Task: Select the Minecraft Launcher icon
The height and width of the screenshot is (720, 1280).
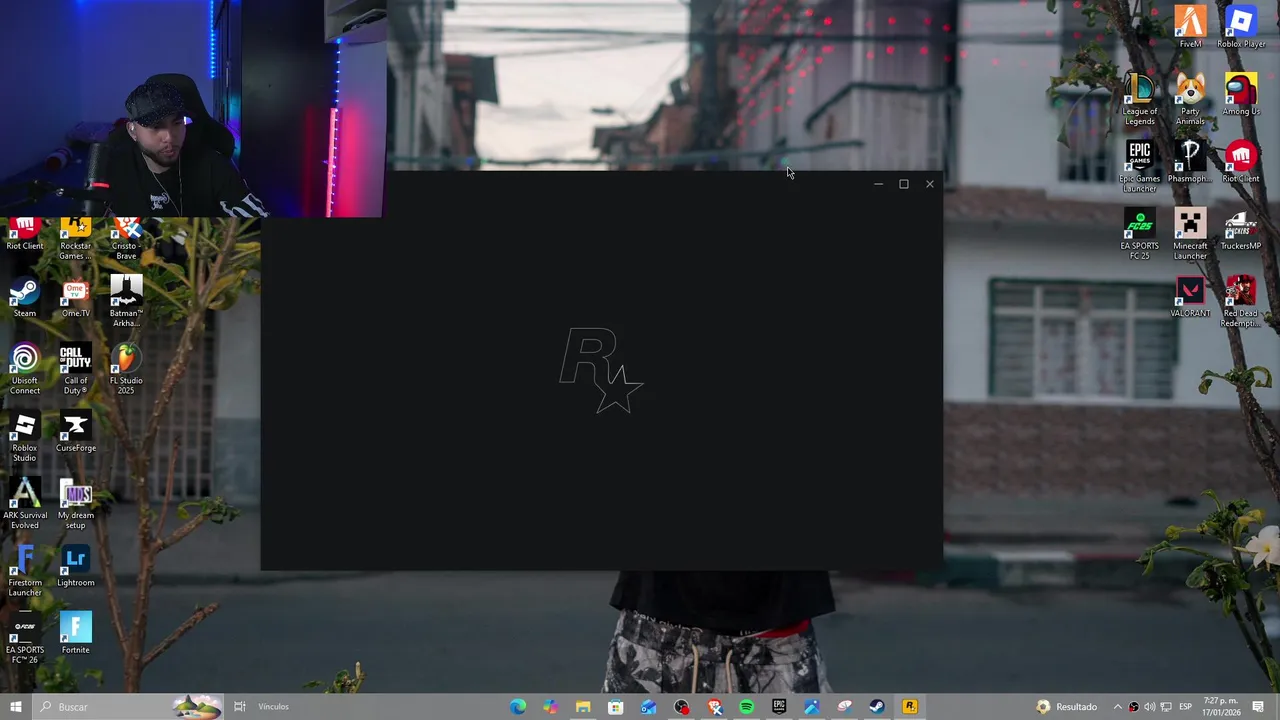Action: click(1190, 233)
